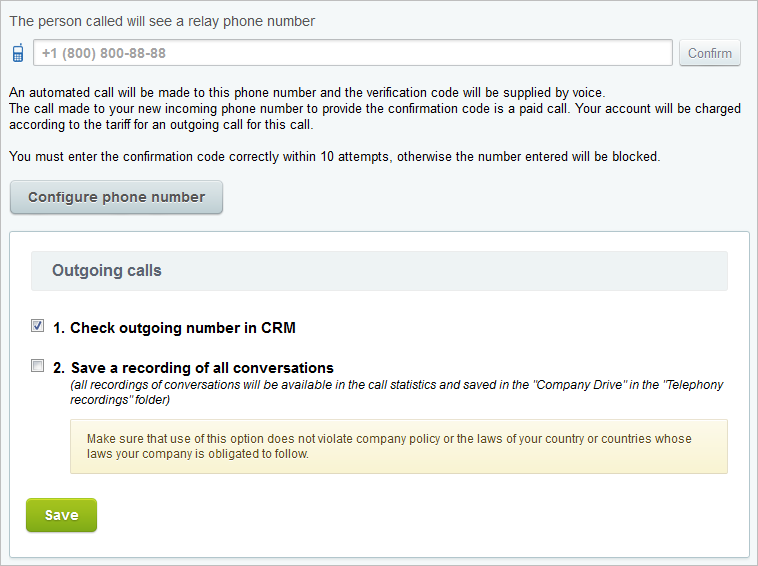Select the Outgoing calls section header
Image resolution: width=758 pixels, height=566 pixels.
click(379, 271)
